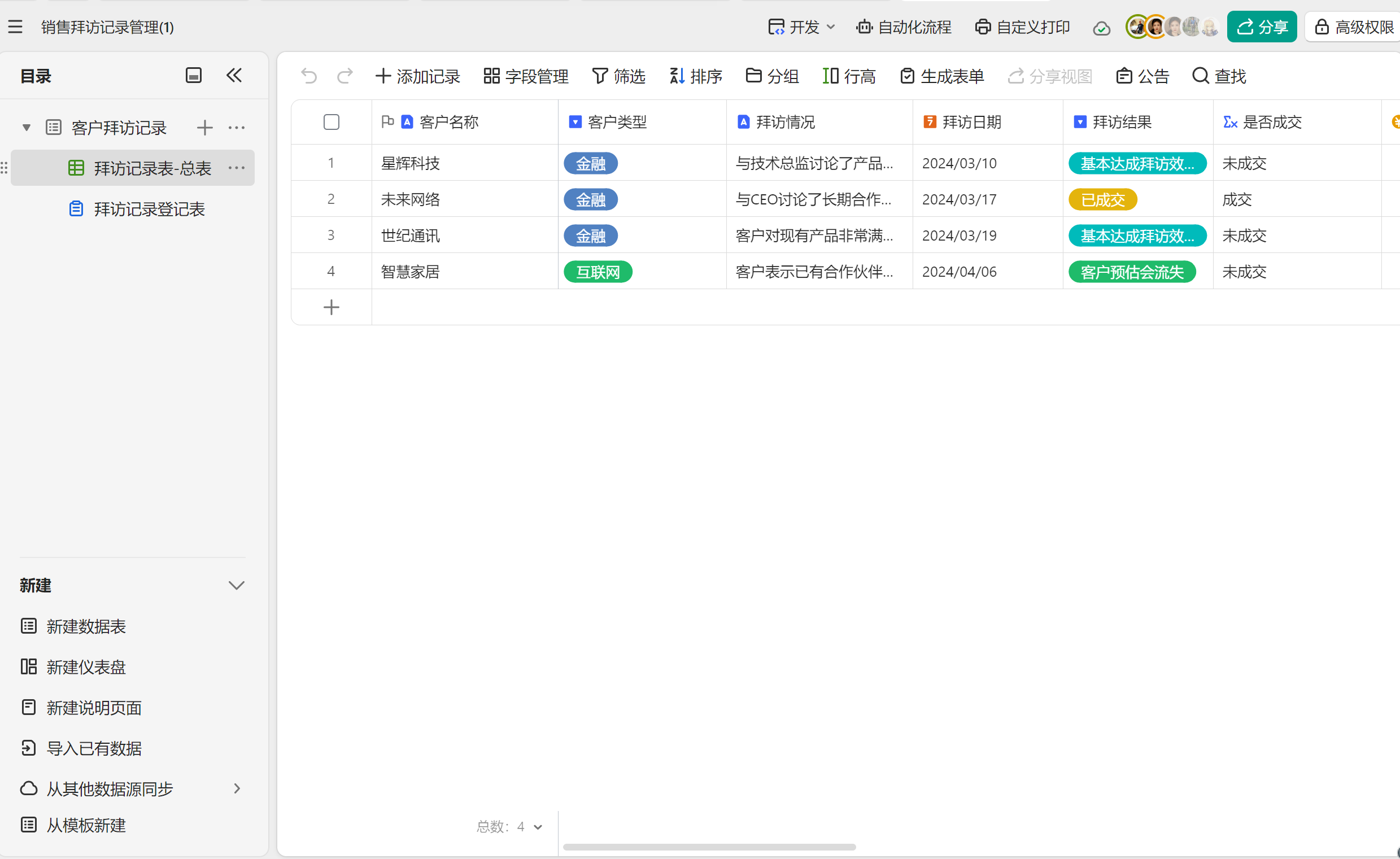The height and width of the screenshot is (859, 1400).
Task: Click the redo arrow icon
Action: coord(345,76)
